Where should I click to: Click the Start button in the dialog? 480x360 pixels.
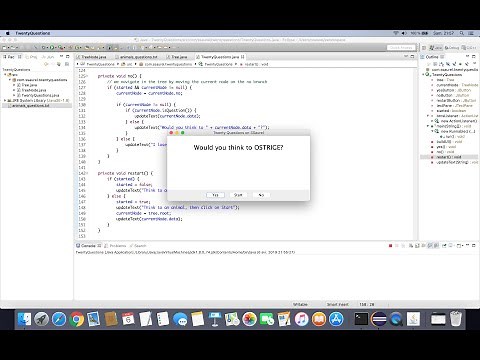pyautogui.click(x=238, y=195)
